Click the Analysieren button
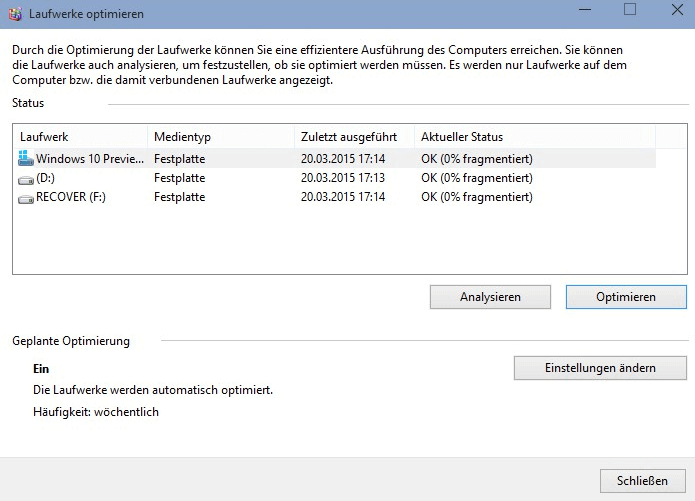This screenshot has width=695, height=501. pos(490,297)
